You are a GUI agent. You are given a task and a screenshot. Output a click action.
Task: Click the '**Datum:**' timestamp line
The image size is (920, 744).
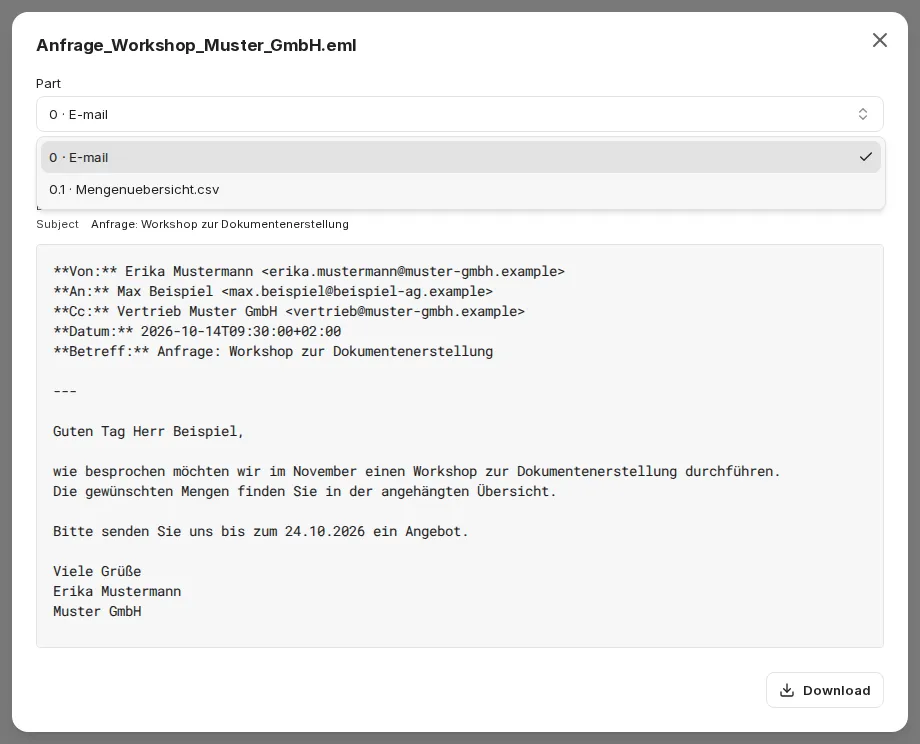click(x=197, y=331)
